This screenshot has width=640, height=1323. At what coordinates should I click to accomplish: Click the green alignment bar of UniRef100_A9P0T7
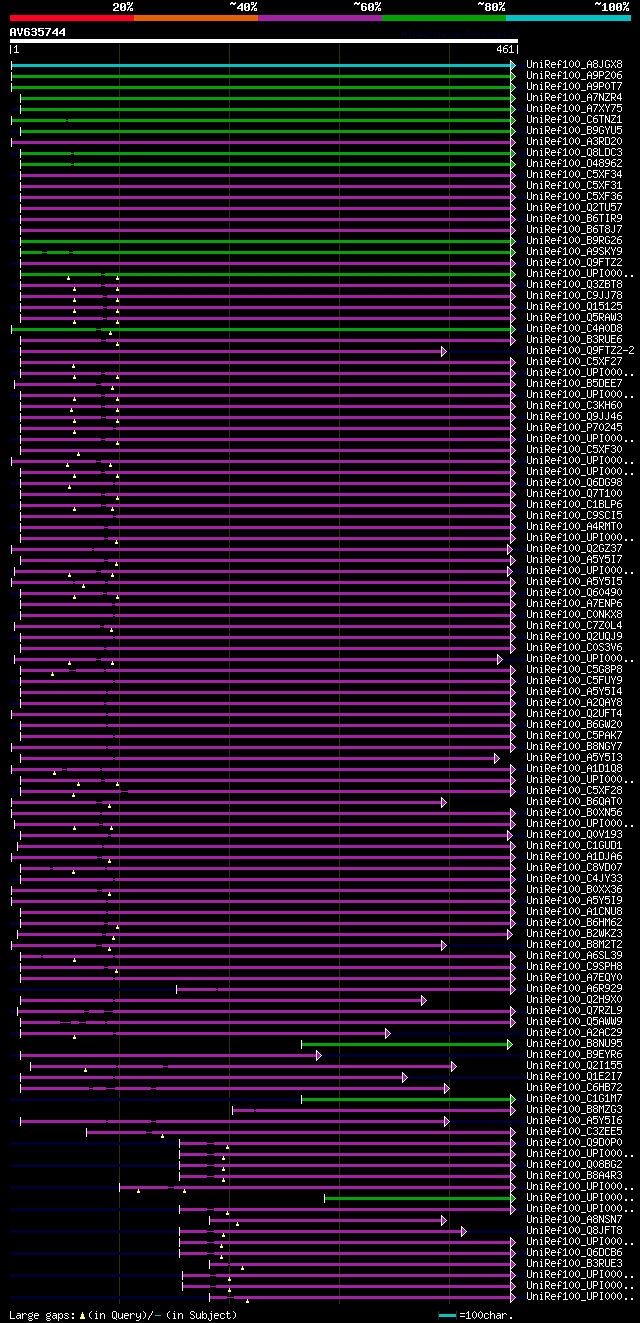[261, 86]
